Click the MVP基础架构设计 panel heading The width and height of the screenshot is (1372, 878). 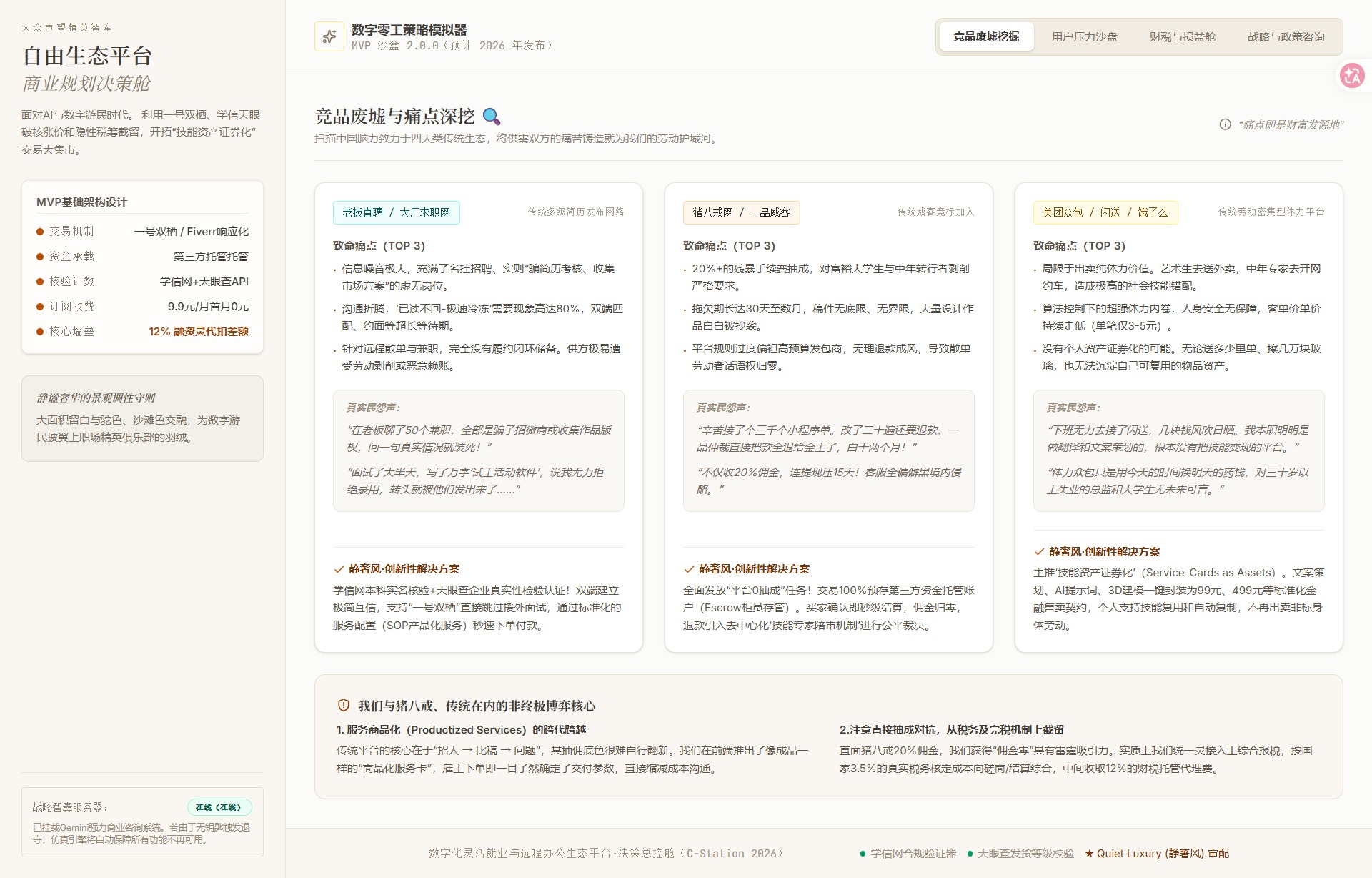click(x=81, y=202)
